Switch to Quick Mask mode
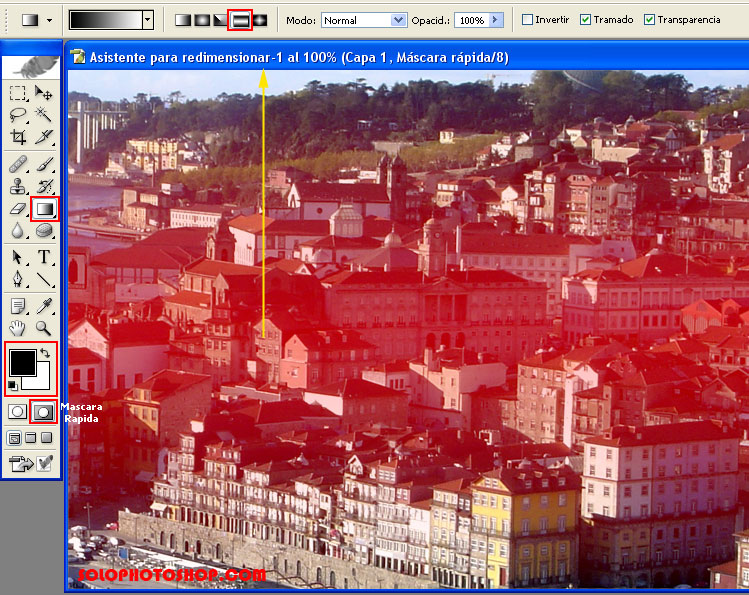 [44, 411]
